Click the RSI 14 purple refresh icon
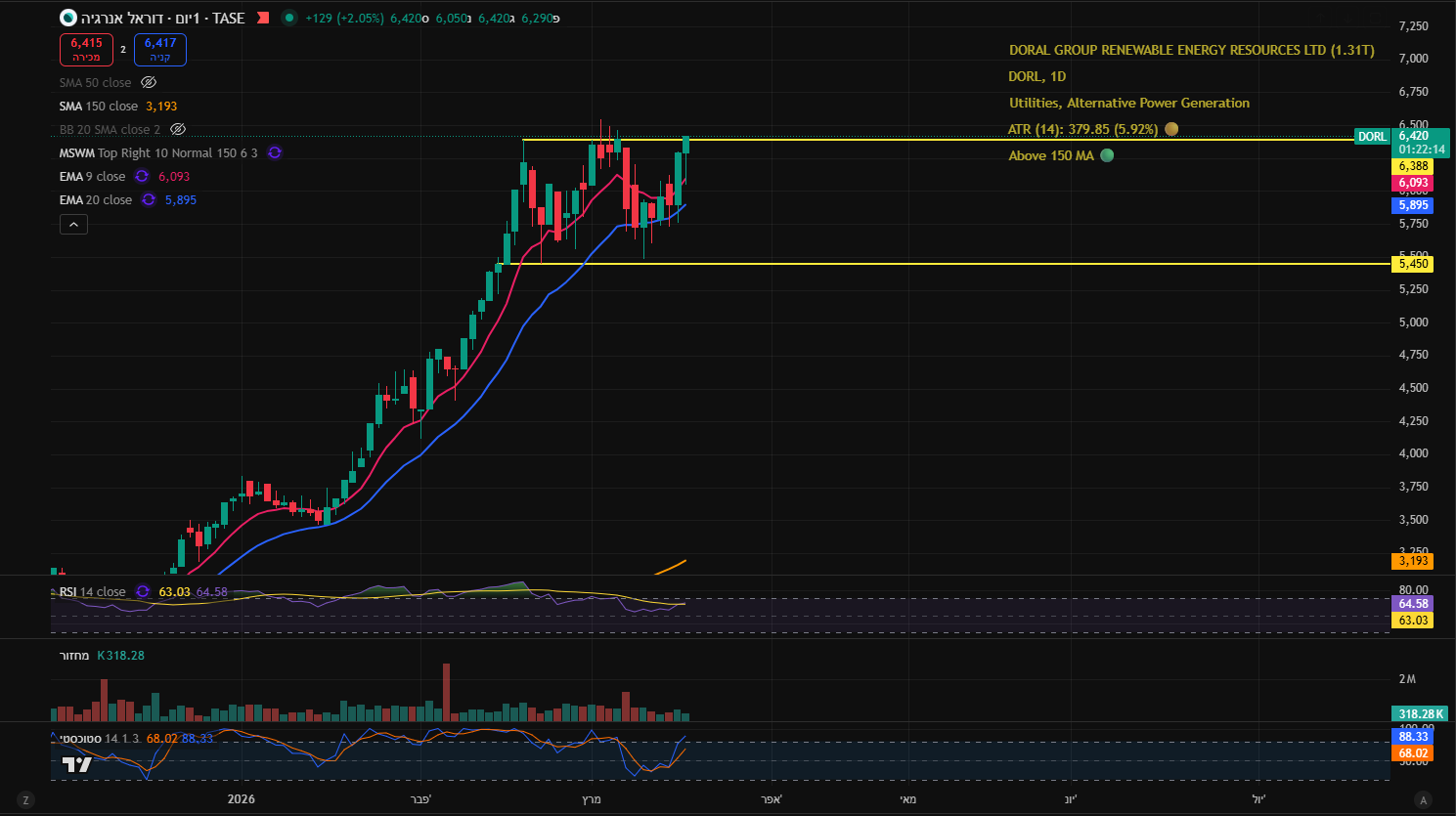 [143, 591]
